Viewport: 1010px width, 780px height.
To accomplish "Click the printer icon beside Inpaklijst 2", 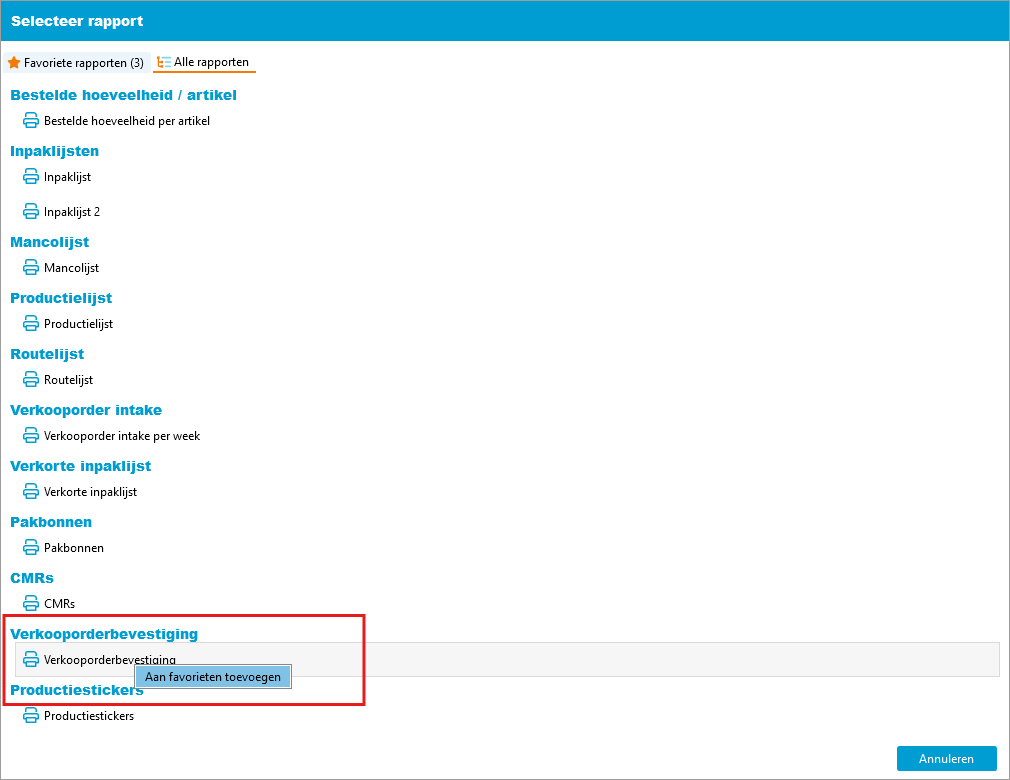I will pos(31,212).
